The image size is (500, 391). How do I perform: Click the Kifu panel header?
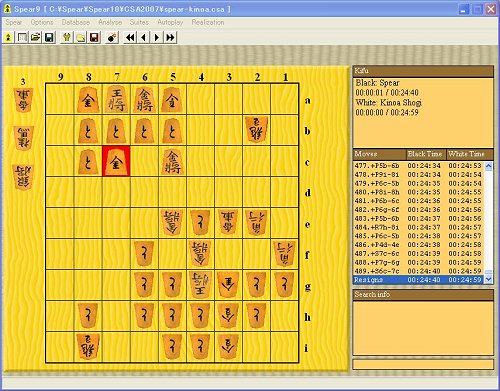(x=423, y=71)
